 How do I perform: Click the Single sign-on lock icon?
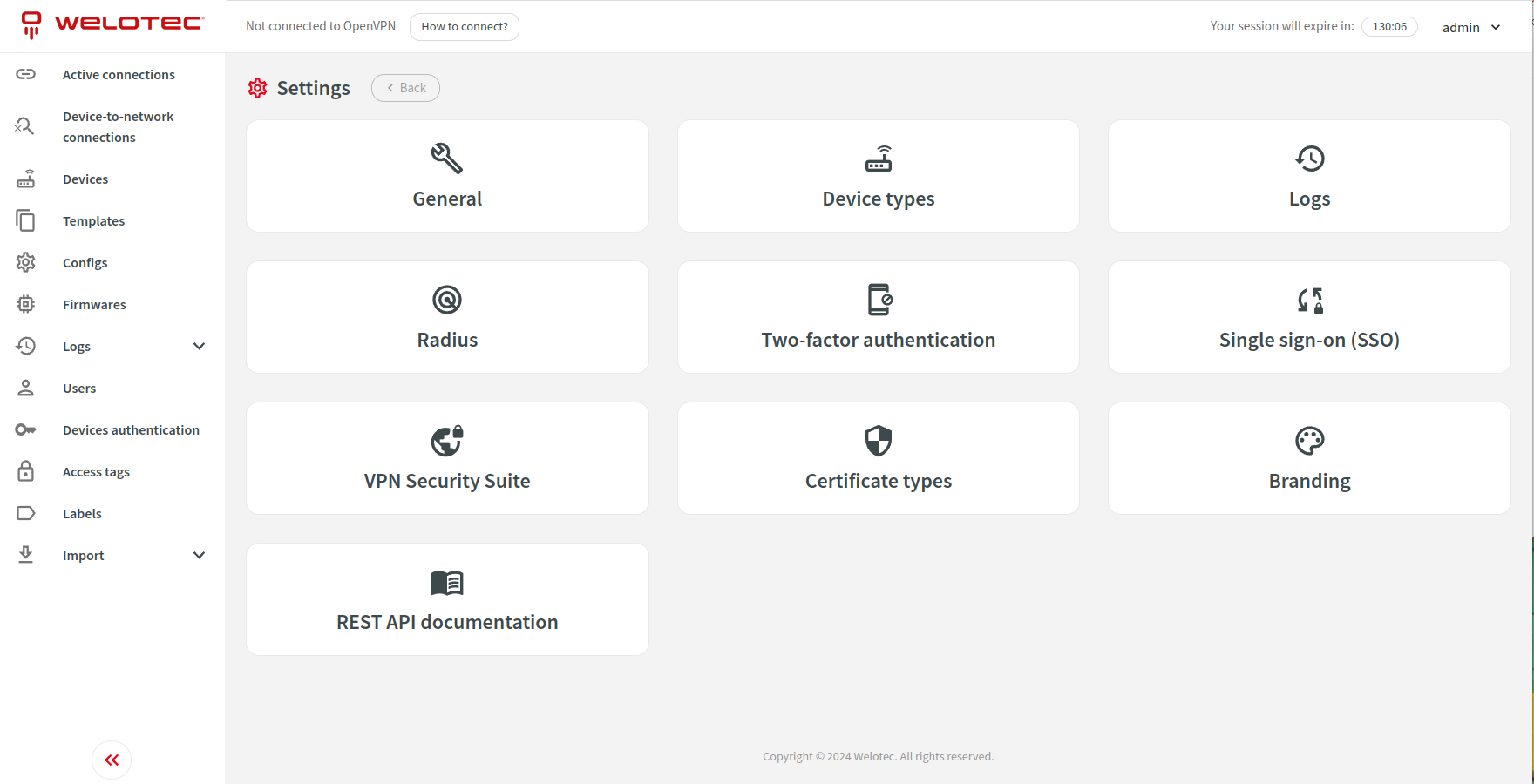(1309, 301)
